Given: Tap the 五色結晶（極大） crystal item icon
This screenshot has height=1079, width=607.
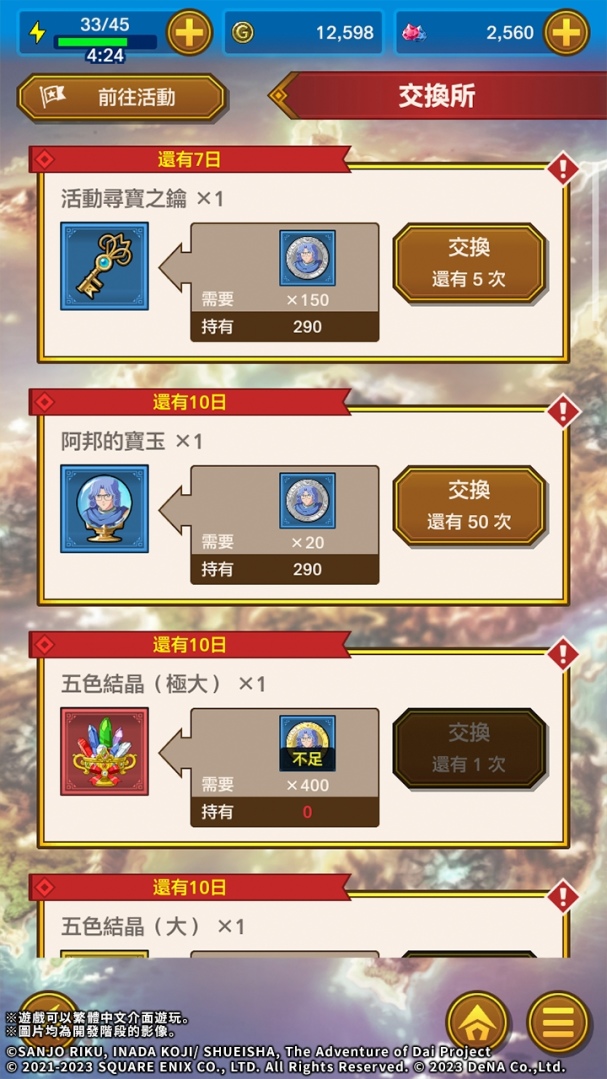Looking at the screenshot, I should coord(105,751).
